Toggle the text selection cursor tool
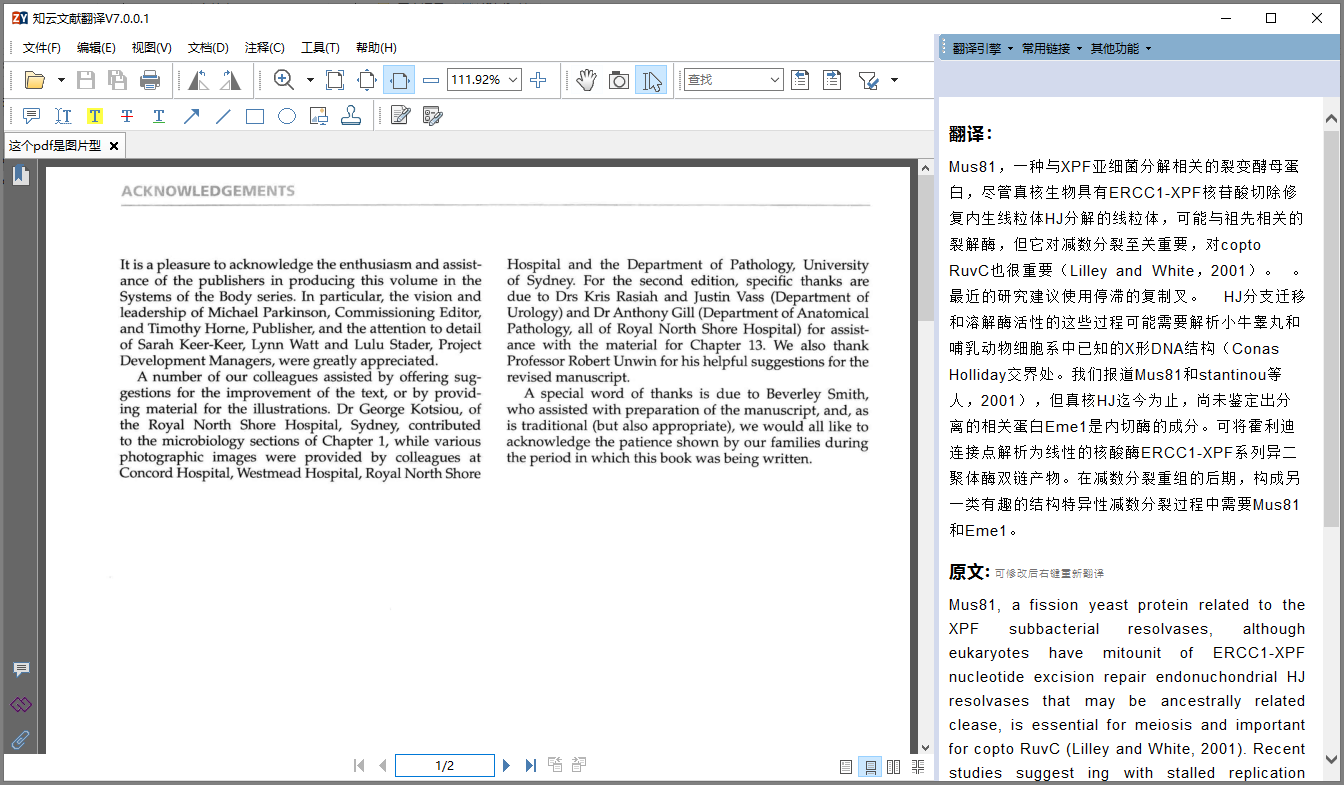This screenshot has width=1344, height=785. [x=651, y=80]
